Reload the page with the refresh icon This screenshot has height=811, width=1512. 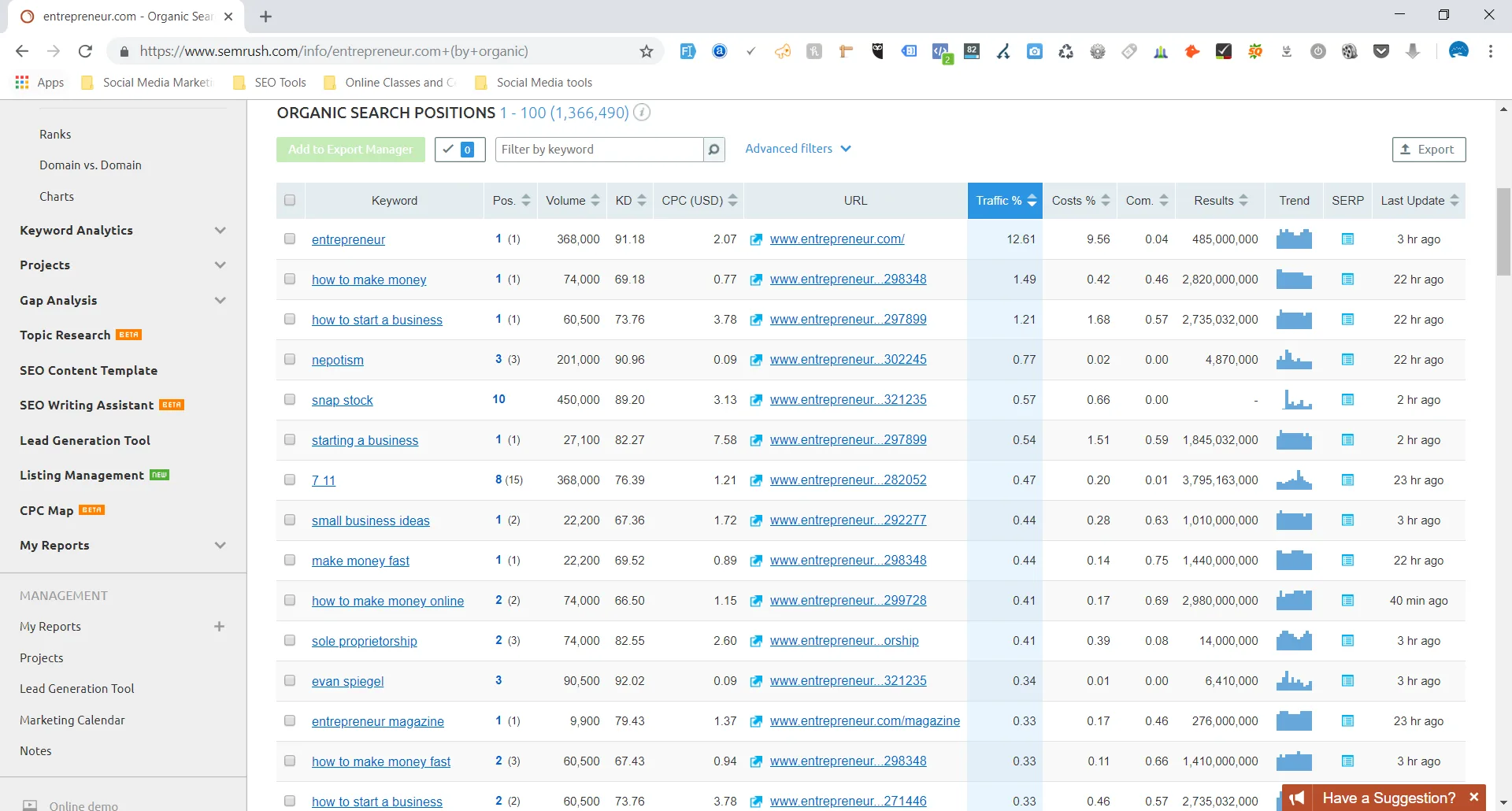click(x=85, y=50)
